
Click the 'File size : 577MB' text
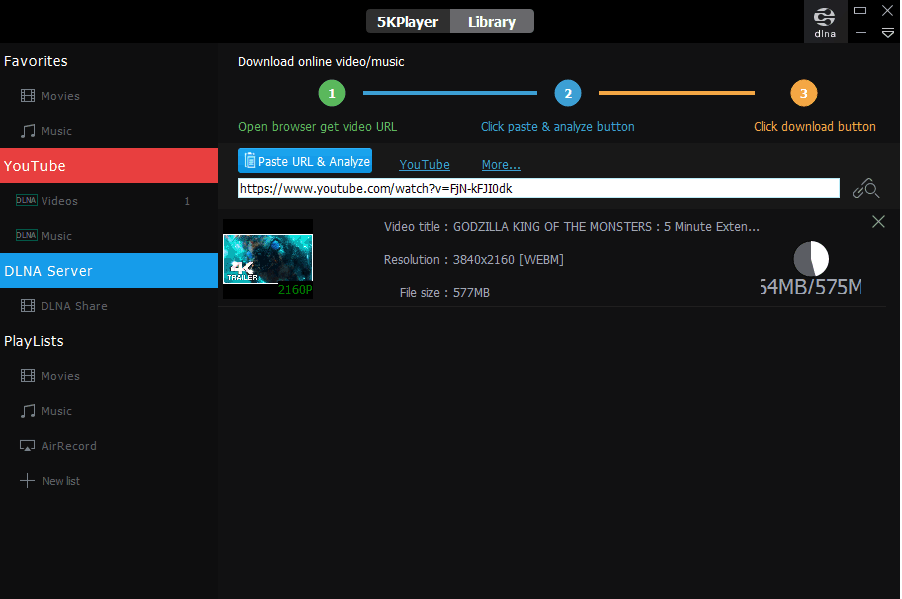(x=445, y=292)
